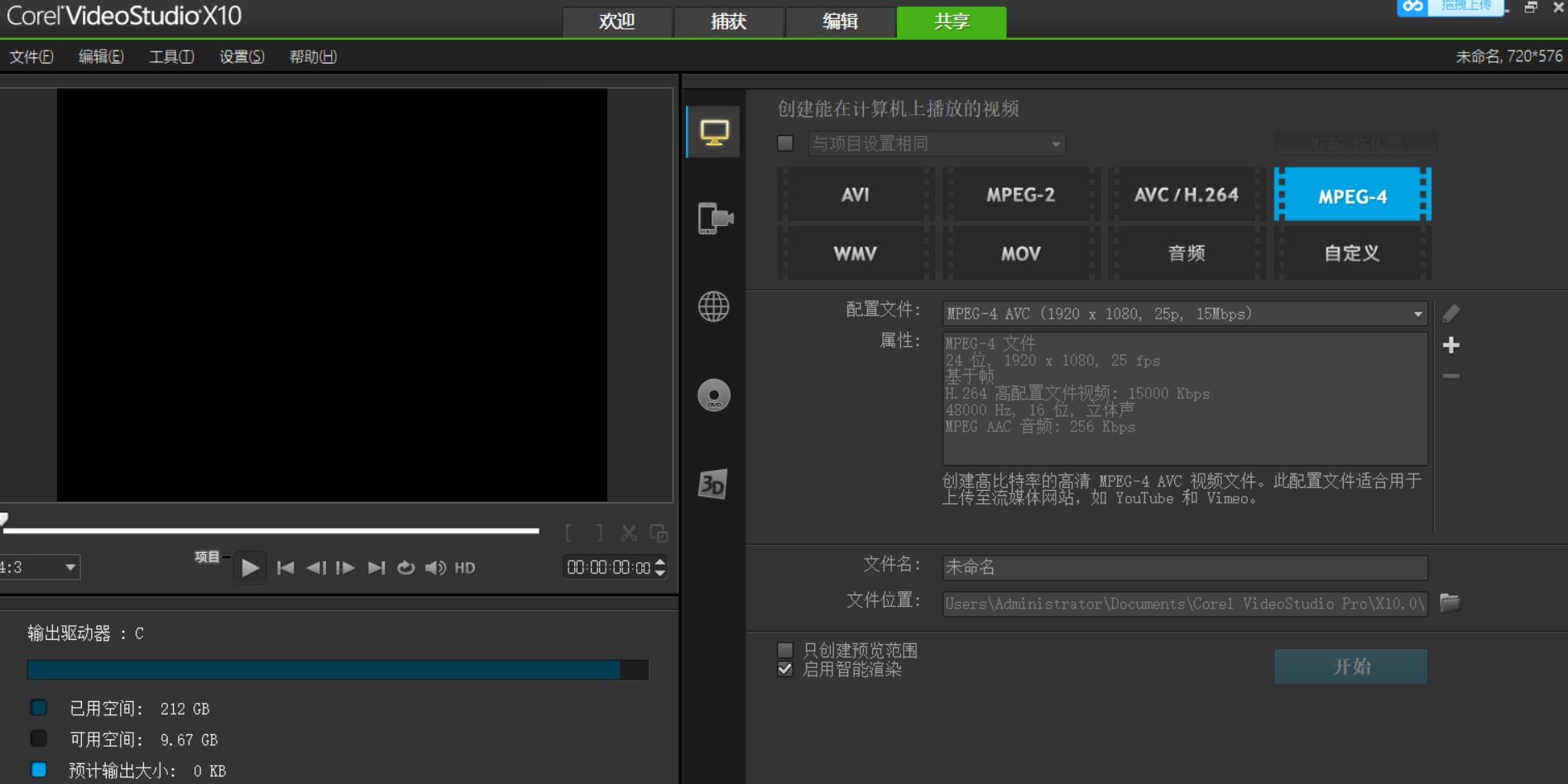The image size is (1568, 784).
Task: Open the system volume speaker control
Action: pyautogui.click(x=435, y=568)
